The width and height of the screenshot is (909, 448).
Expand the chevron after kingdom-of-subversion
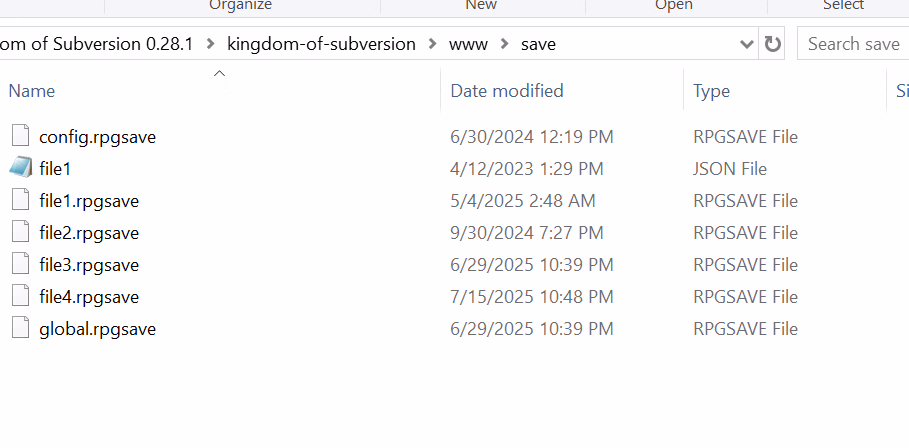[x=432, y=44]
